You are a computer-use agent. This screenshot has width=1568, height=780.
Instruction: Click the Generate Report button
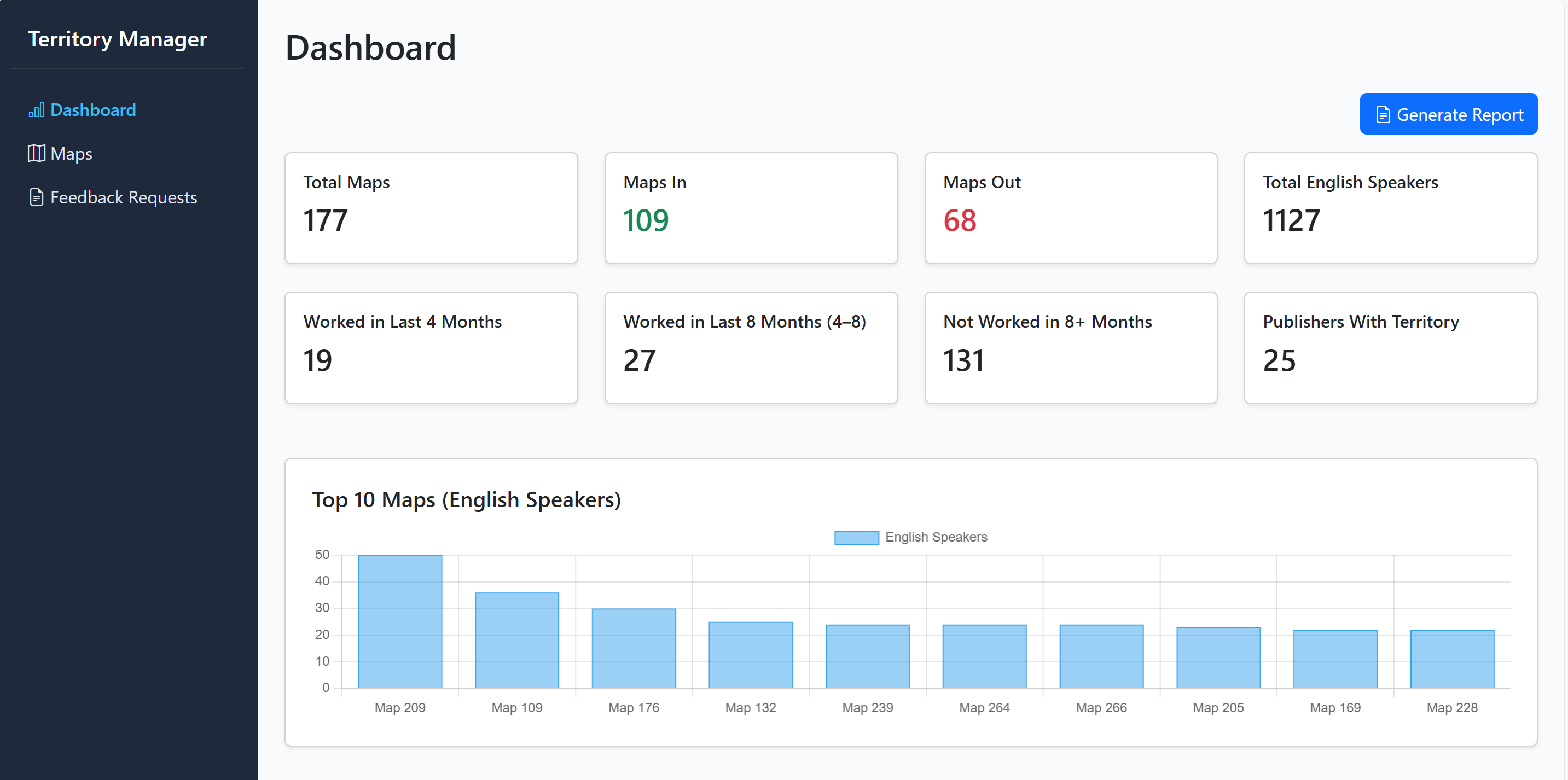(1448, 114)
